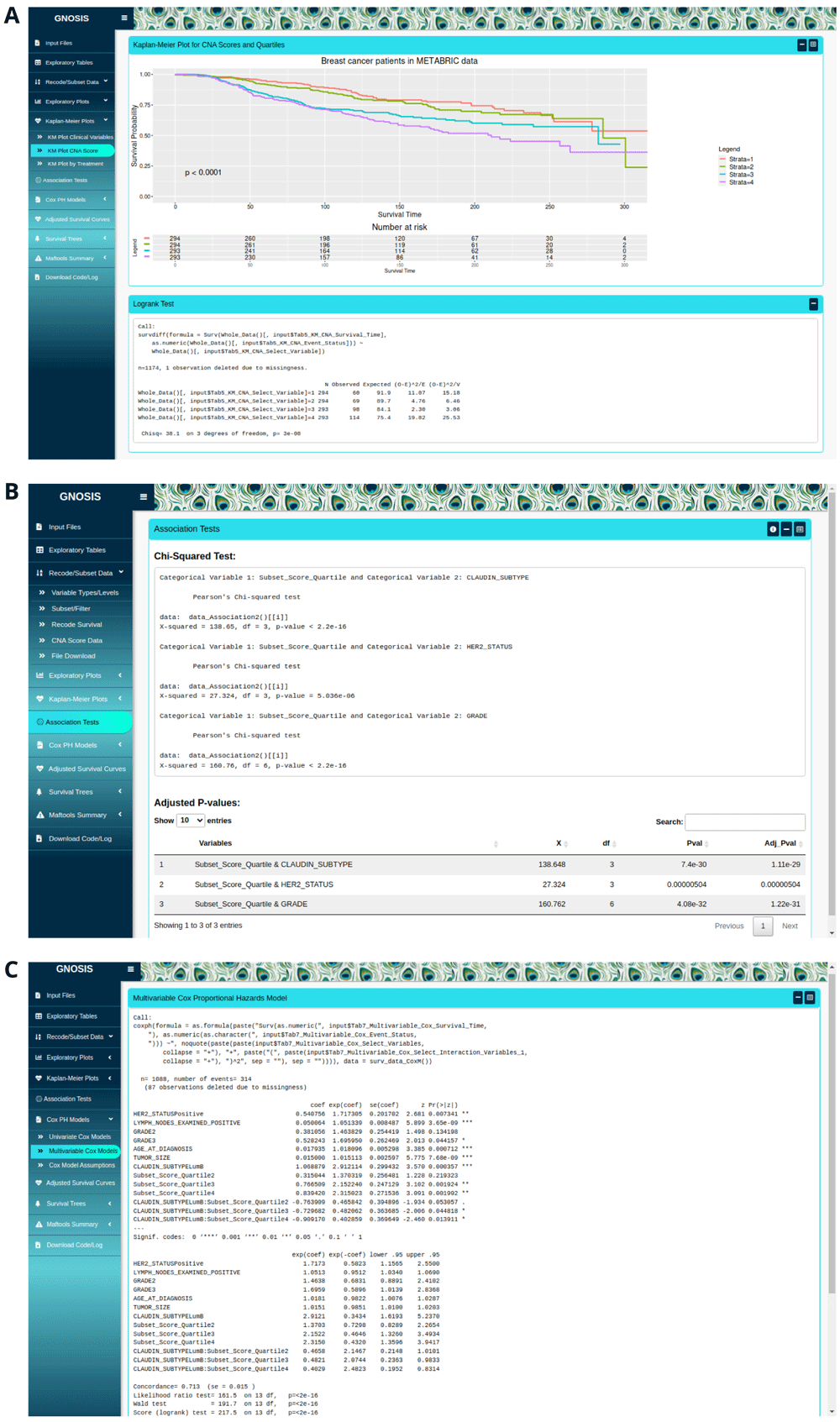This screenshot has width=840, height=1422.
Task: Select KM Plot Clinical Variables submenu item
Action: coord(79,137)
